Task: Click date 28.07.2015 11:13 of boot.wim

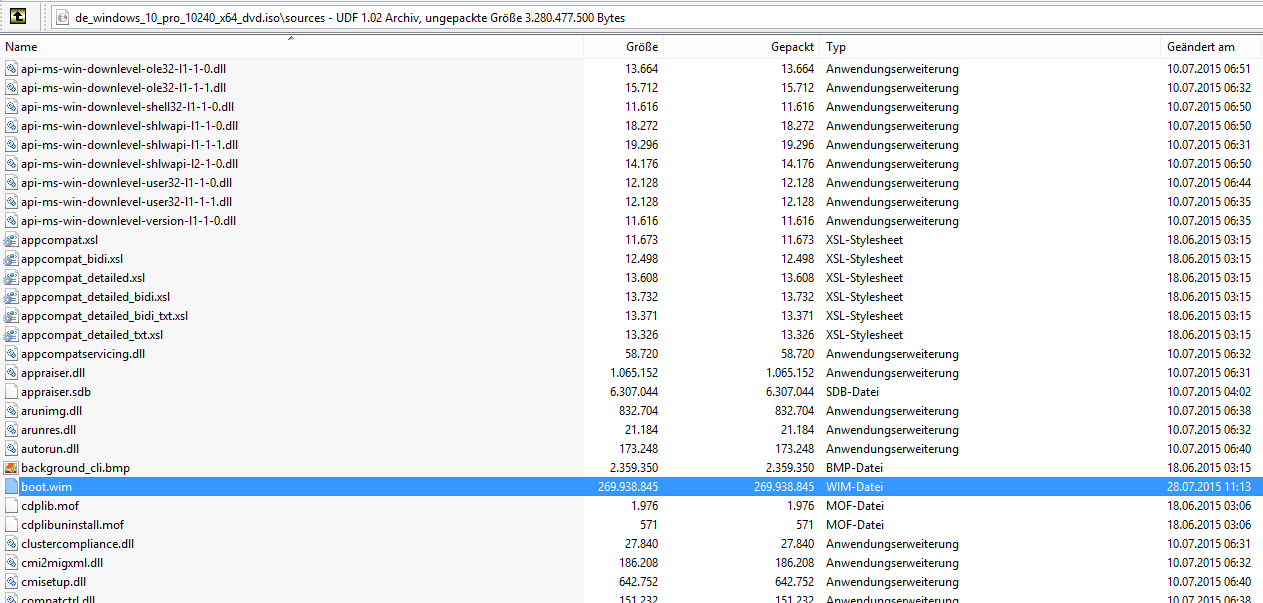Action: click(x=1209, y=487)
